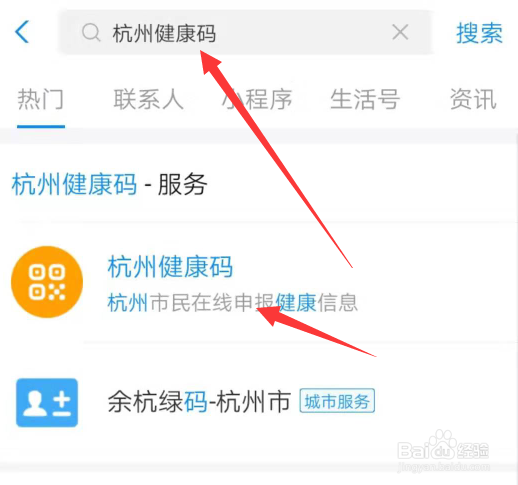Select the 热门 tab
The width and height of the screenshot is (518, 485).
pos(41,99)
